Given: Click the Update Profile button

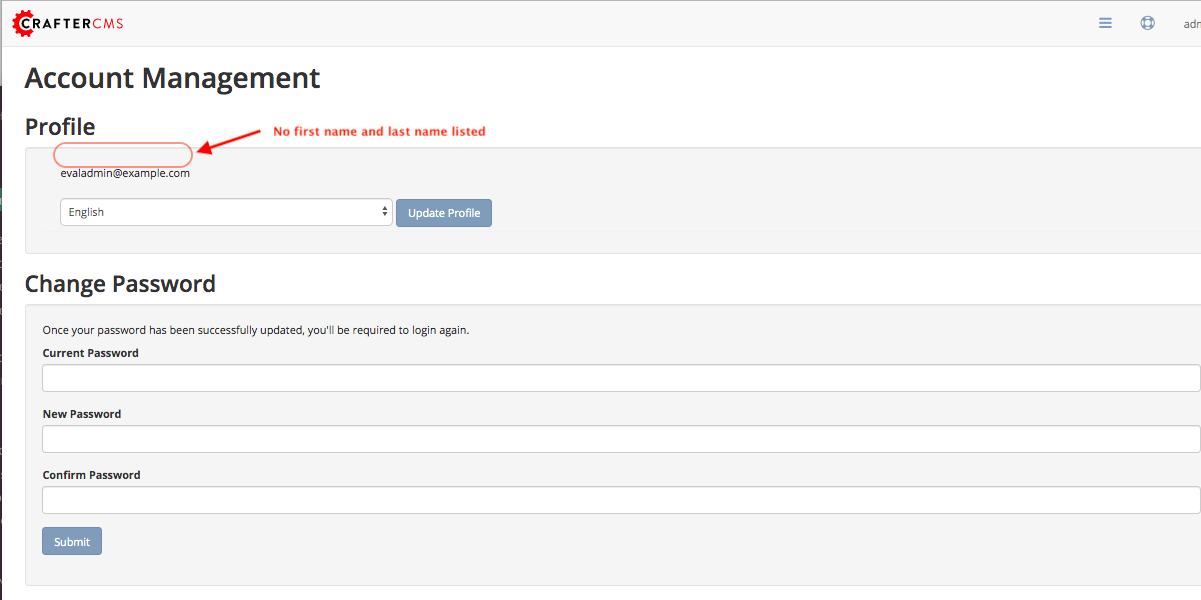Looking at the screenshot, I should click(443, 212).
